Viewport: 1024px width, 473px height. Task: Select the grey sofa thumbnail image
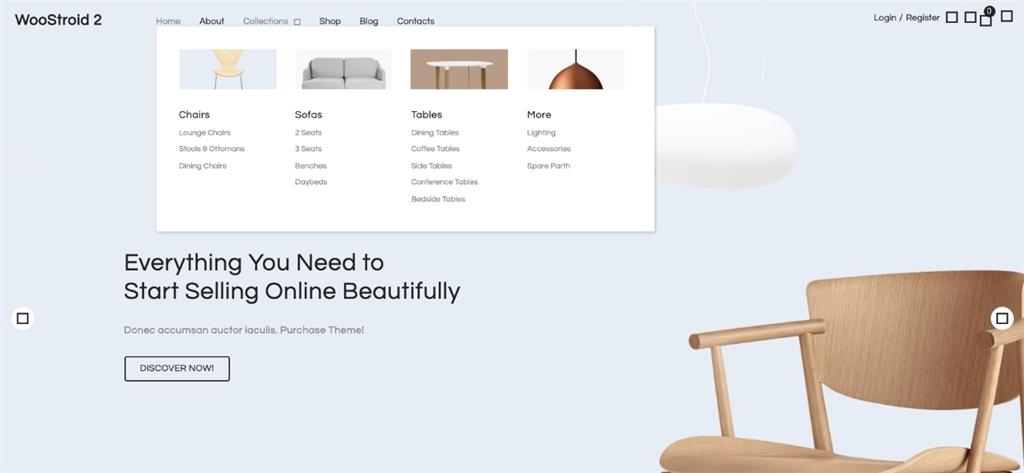click(344, 69)
